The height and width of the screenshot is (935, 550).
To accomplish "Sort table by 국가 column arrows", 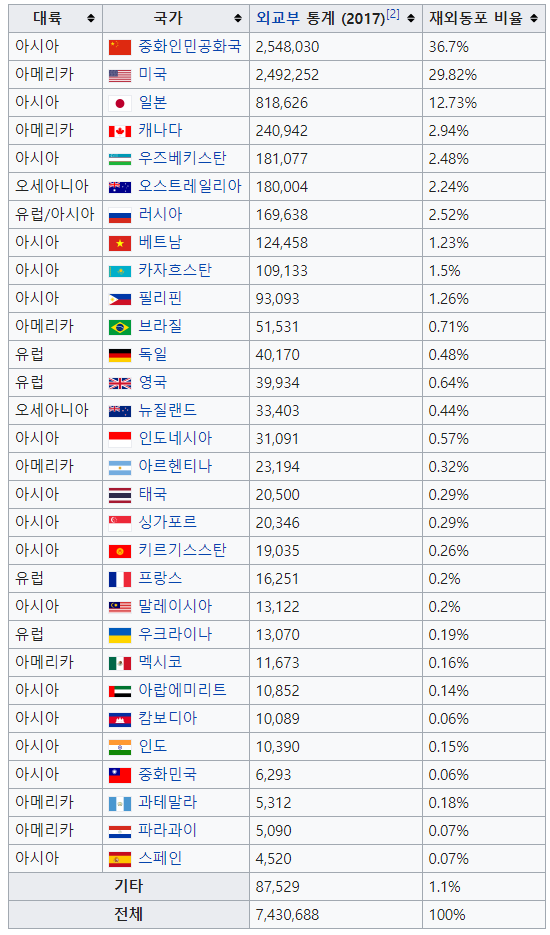I will (x=238, y=18).
